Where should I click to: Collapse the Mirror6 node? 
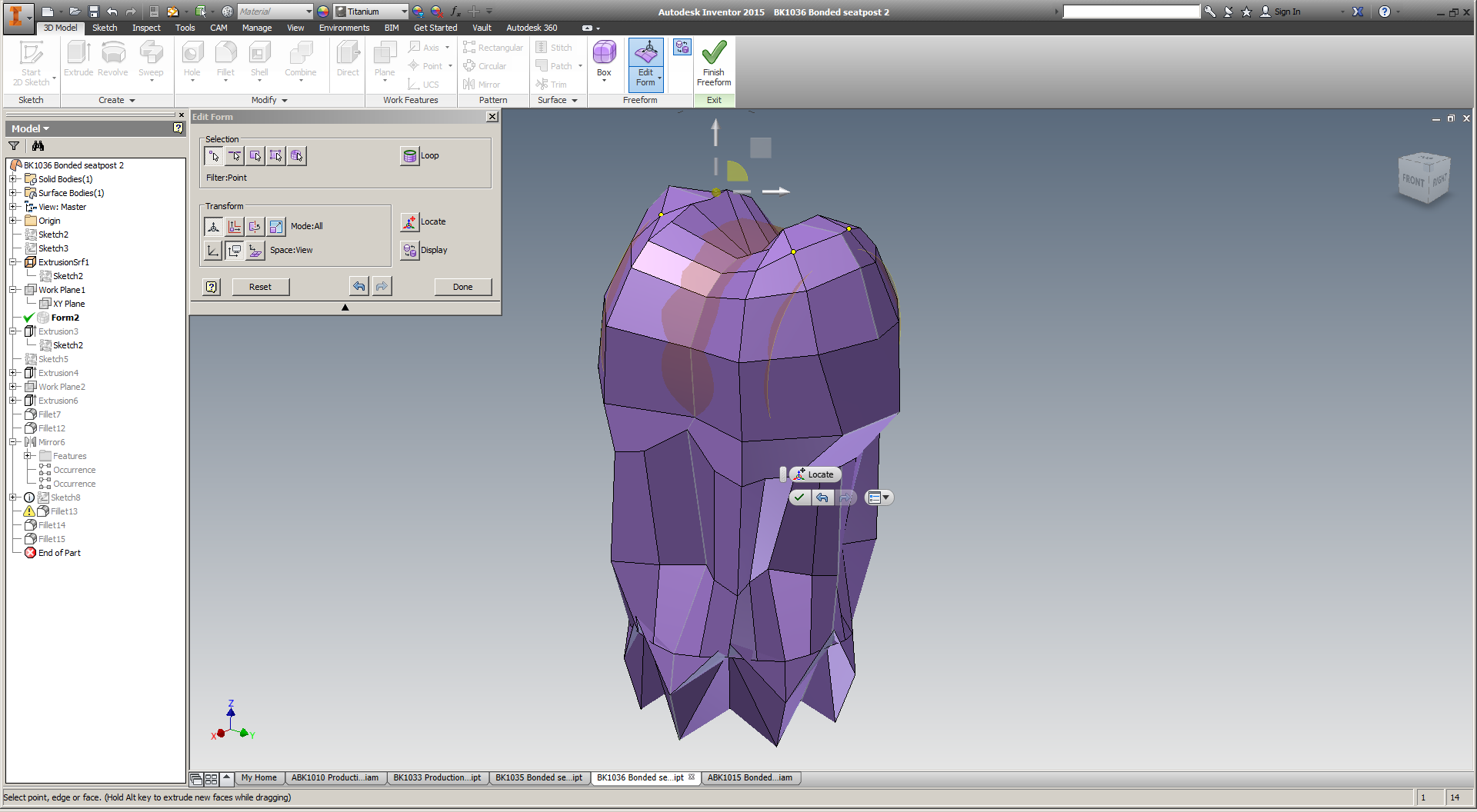pyautogui.click(x=12, y=442)
